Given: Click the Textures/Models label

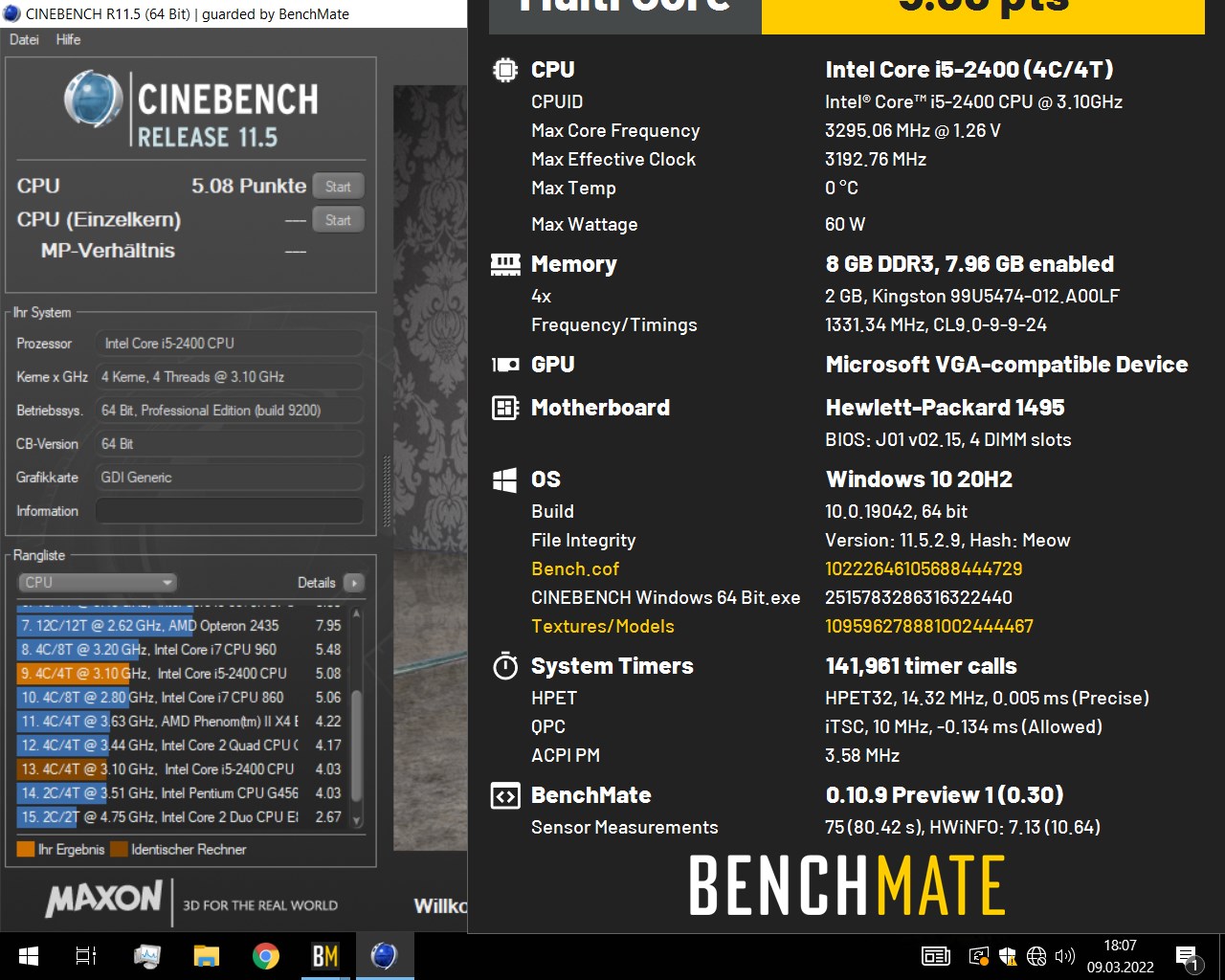Looking at the screenshot, I should [603, 626].
